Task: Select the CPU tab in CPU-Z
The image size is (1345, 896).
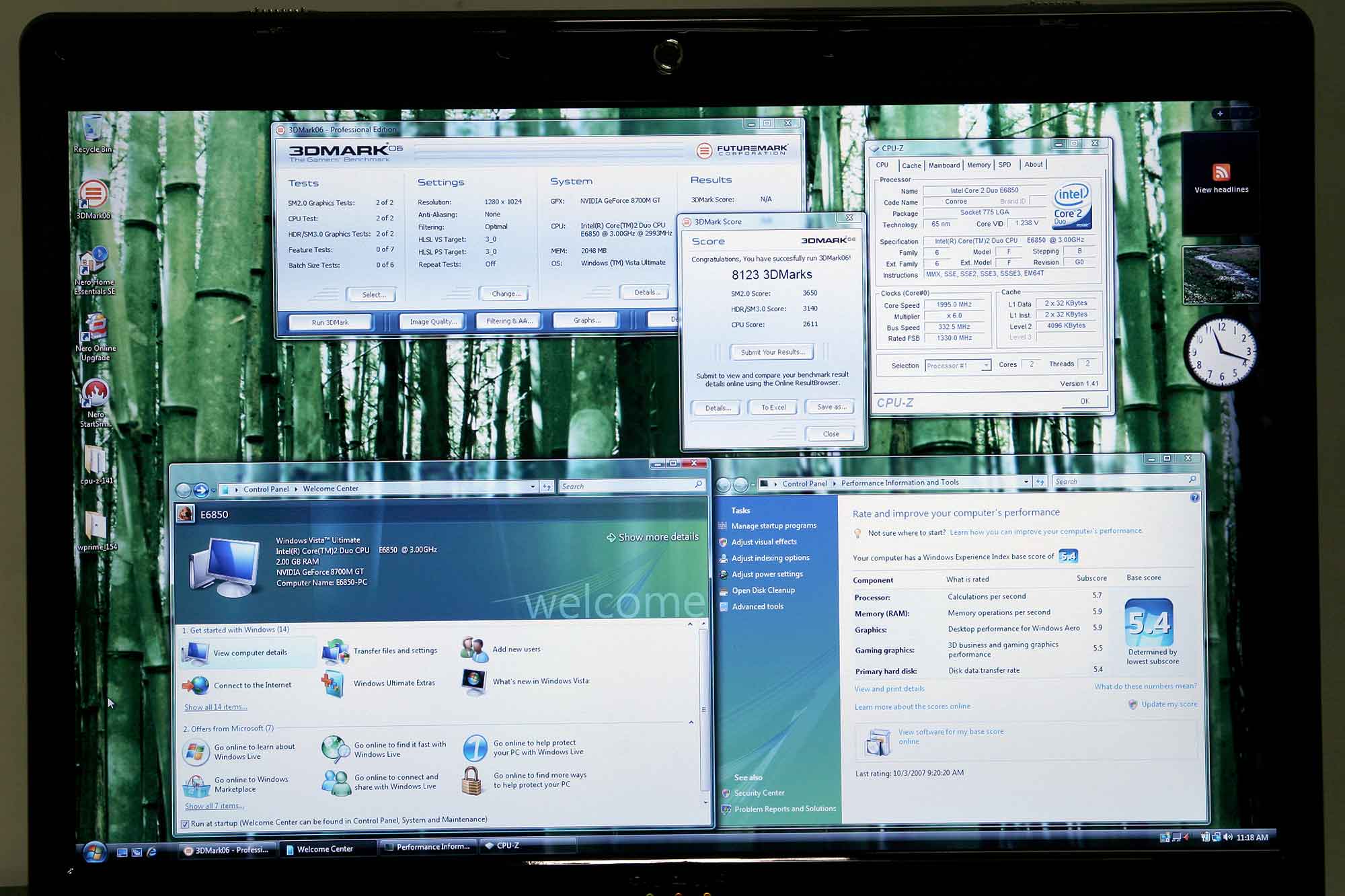Action: (x=882, y=165)
